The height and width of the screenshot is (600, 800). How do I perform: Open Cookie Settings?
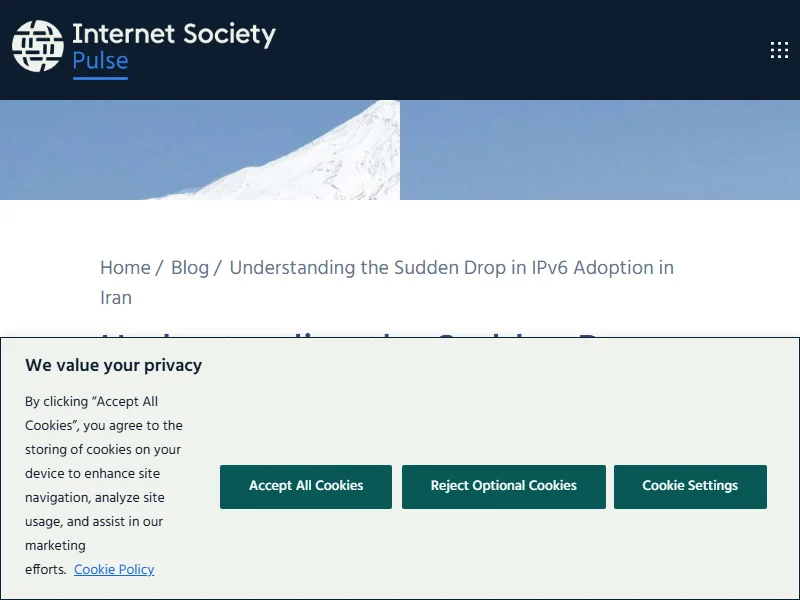coord(690,486)
